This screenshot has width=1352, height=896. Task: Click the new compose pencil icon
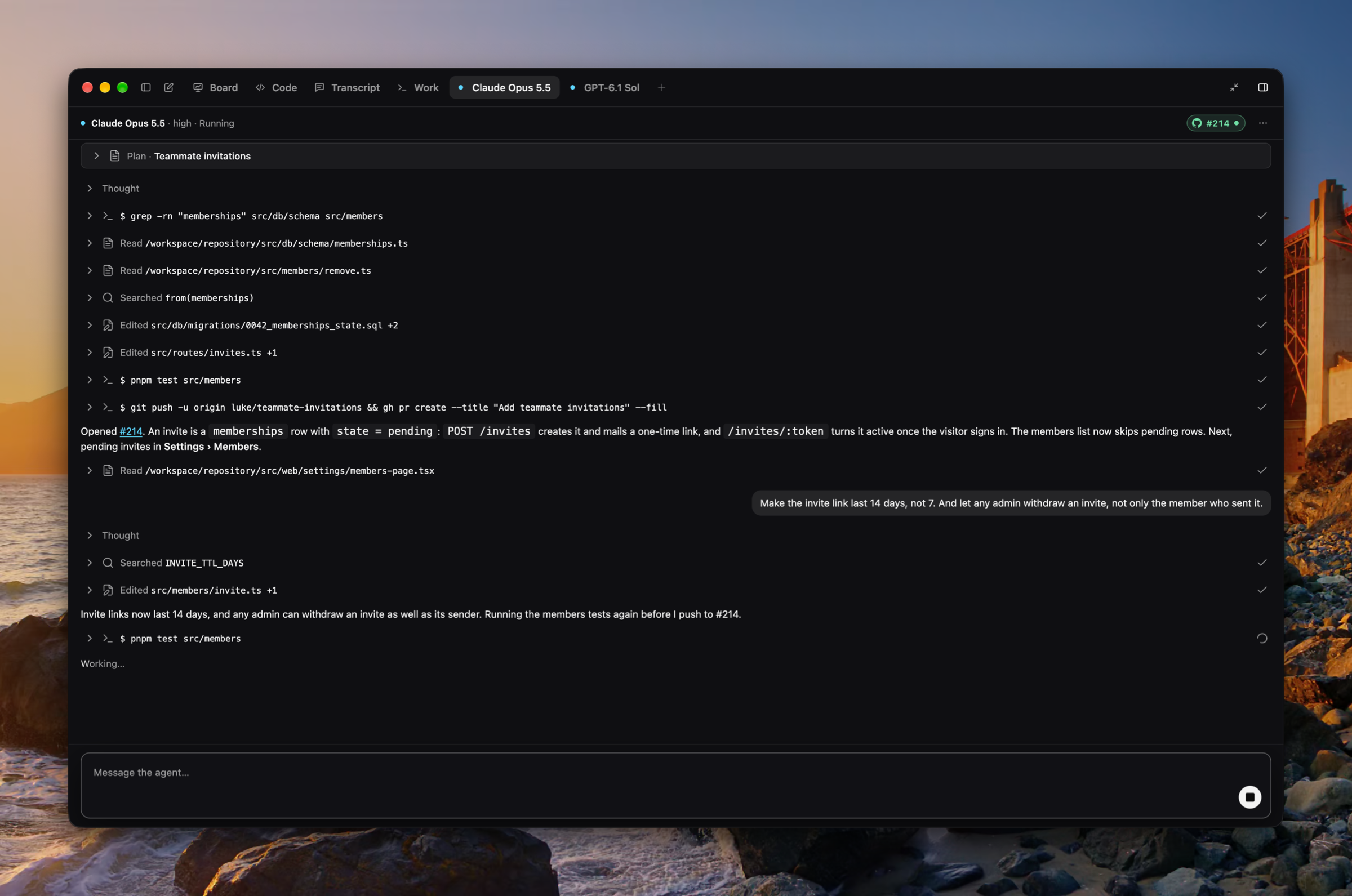(x=168, y=87)
